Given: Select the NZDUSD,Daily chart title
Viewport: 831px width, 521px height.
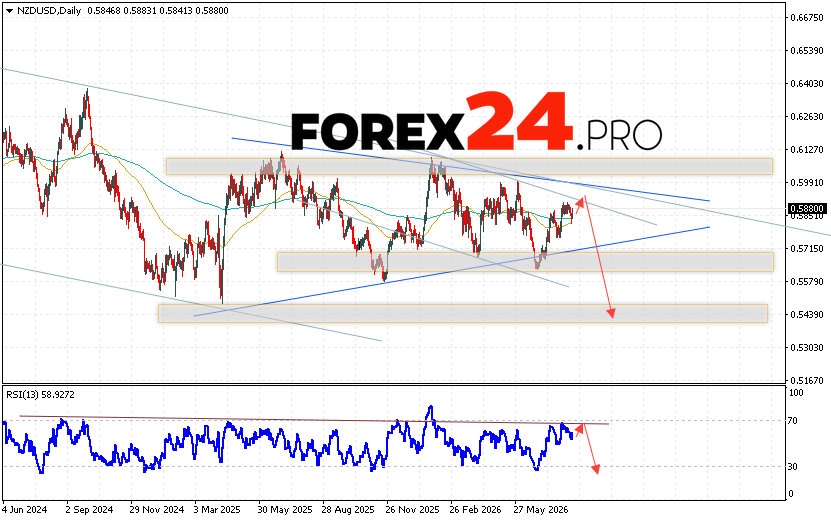Looking at the screenshot, I should point(49,11).
